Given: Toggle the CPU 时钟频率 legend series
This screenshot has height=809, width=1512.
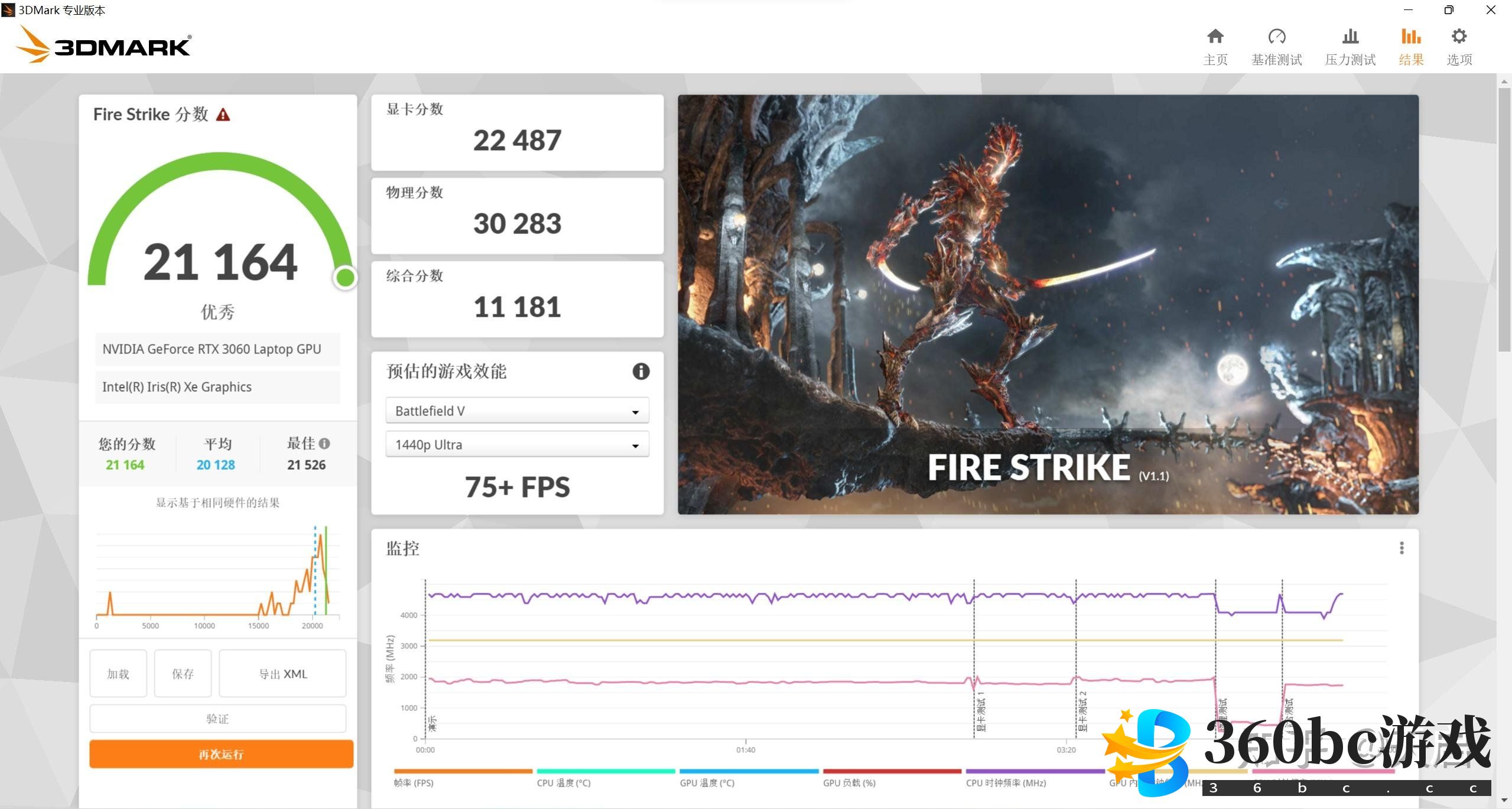Looking at the screenshot, I should tap(1006, 782).
